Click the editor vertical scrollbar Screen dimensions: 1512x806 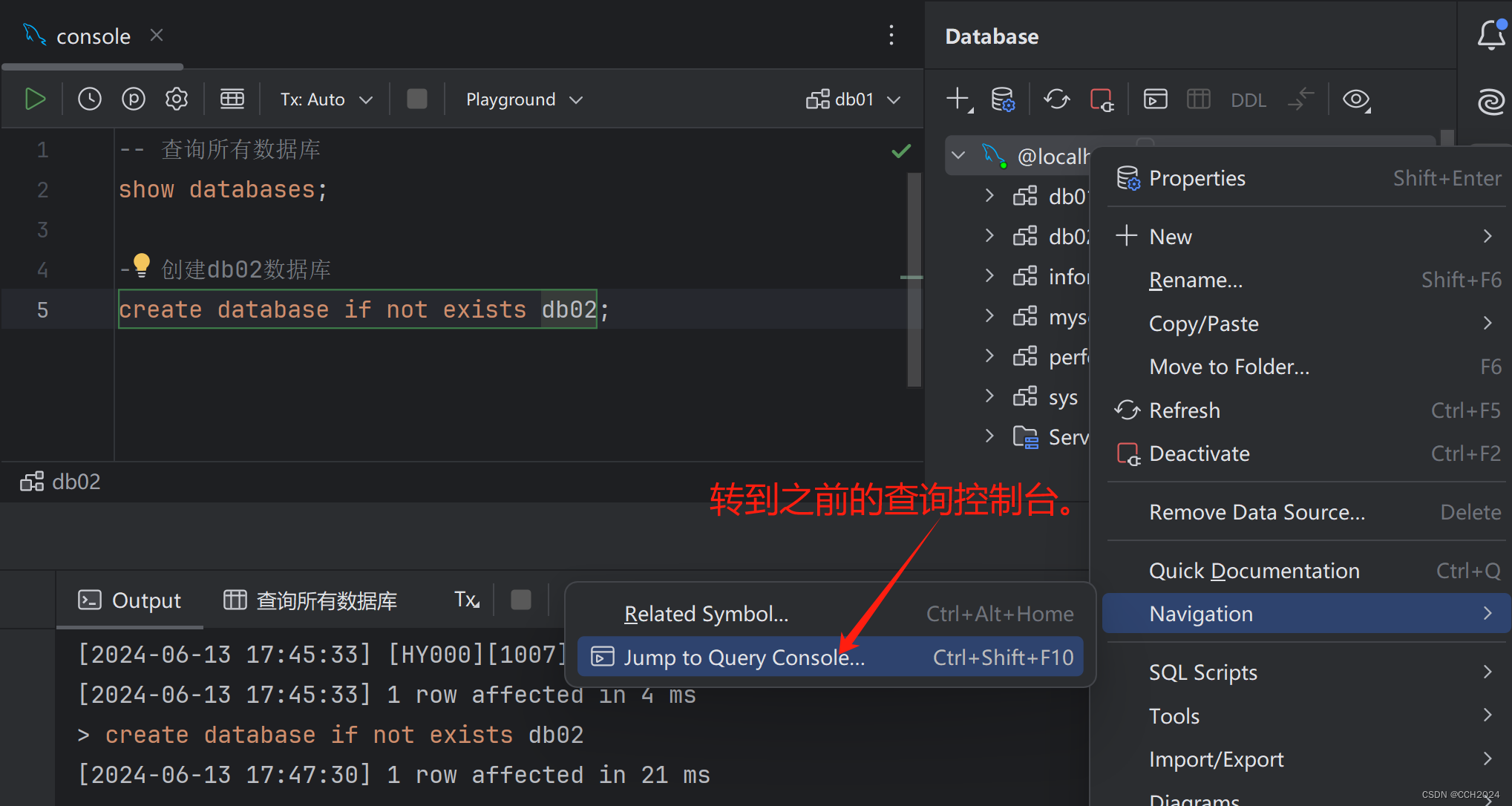tap(914, 280)
